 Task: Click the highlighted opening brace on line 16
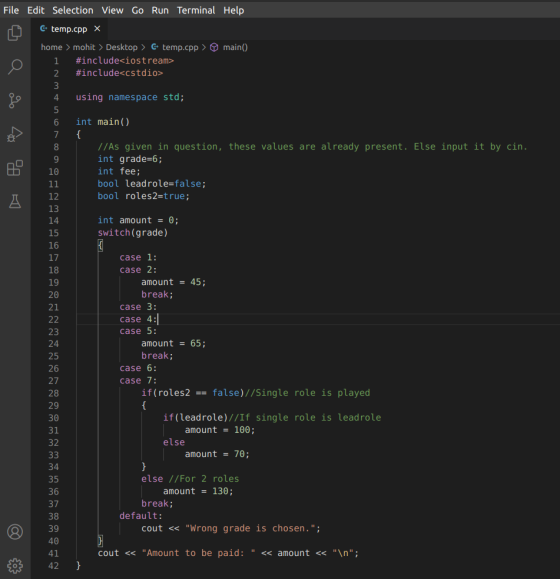100,245
